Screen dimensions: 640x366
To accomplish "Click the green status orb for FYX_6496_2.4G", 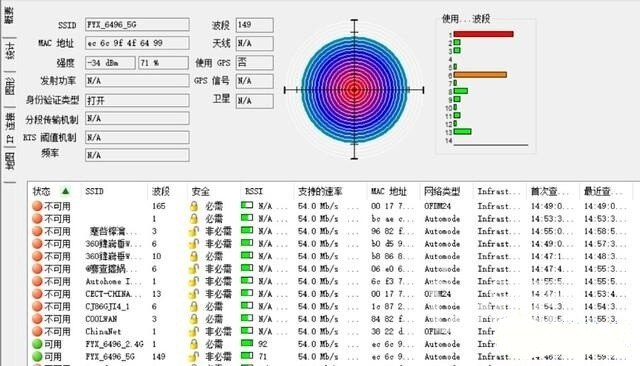I will (37, 344).
